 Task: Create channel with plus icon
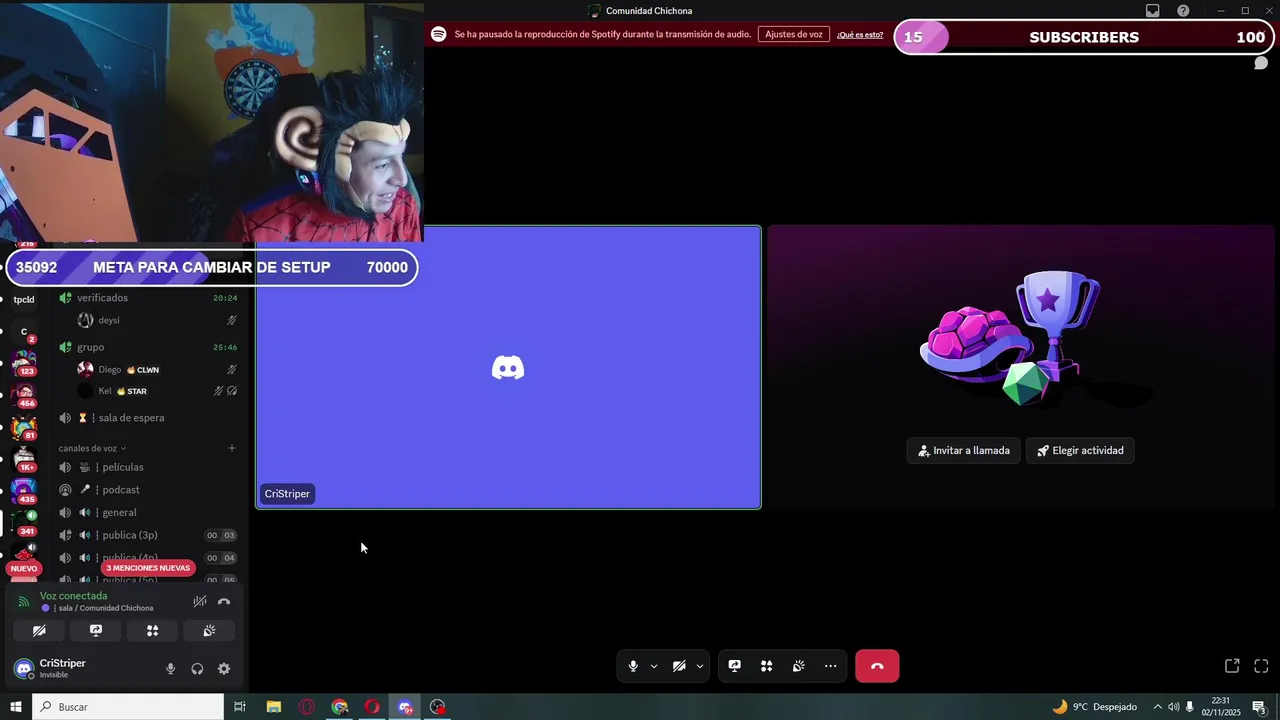coord(232,448)
